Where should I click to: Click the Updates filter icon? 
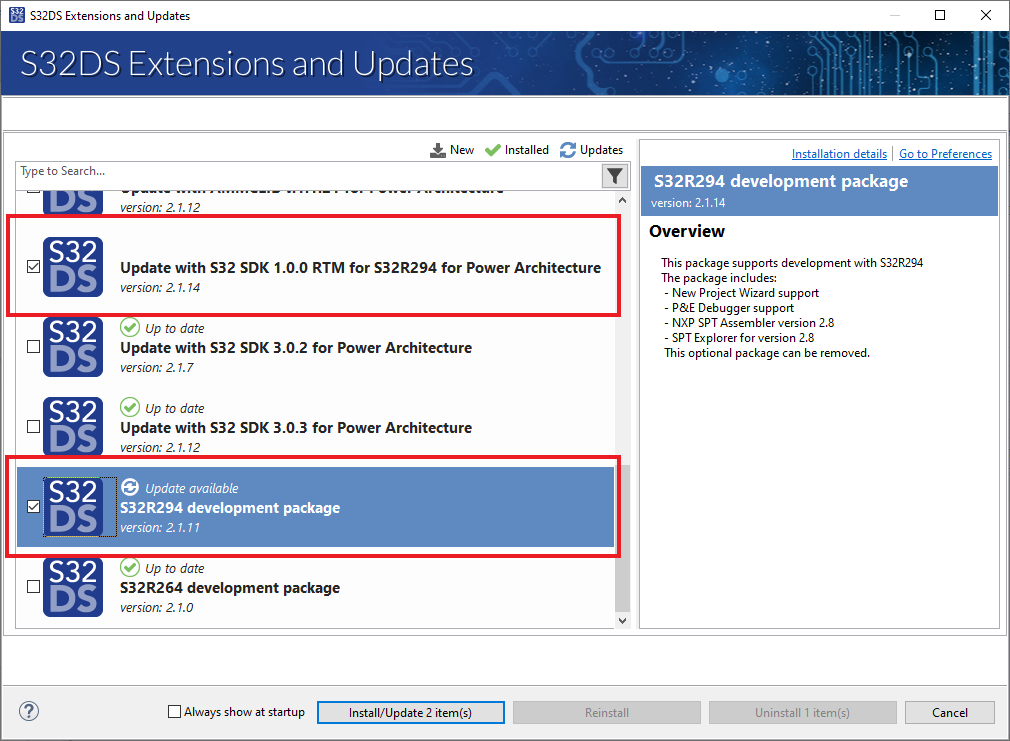(566, 149)
